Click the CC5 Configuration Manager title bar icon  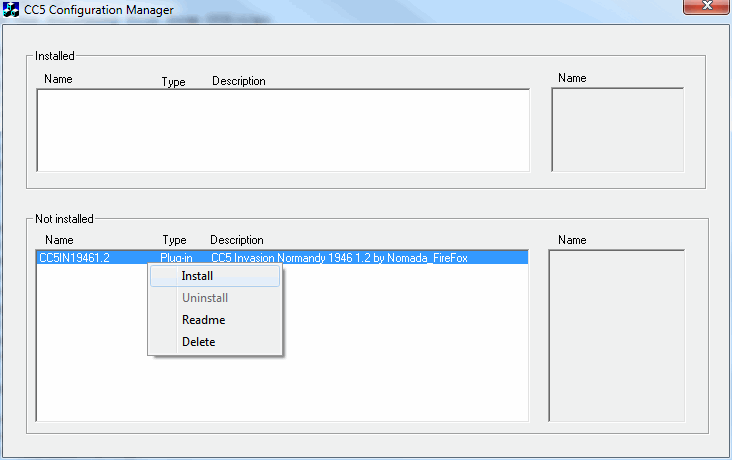click(12, 10)
